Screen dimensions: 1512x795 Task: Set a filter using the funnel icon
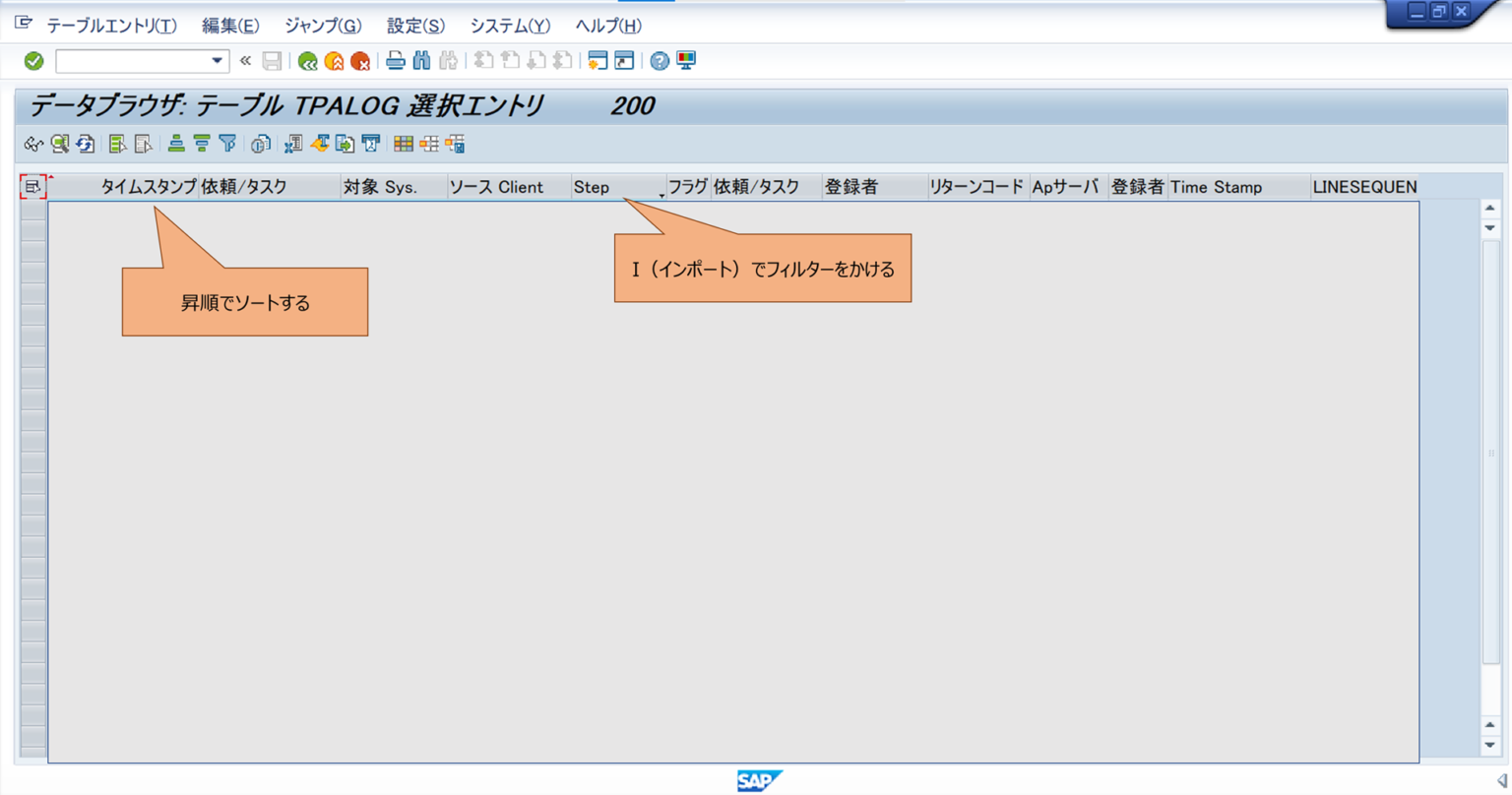pos(227,144)
